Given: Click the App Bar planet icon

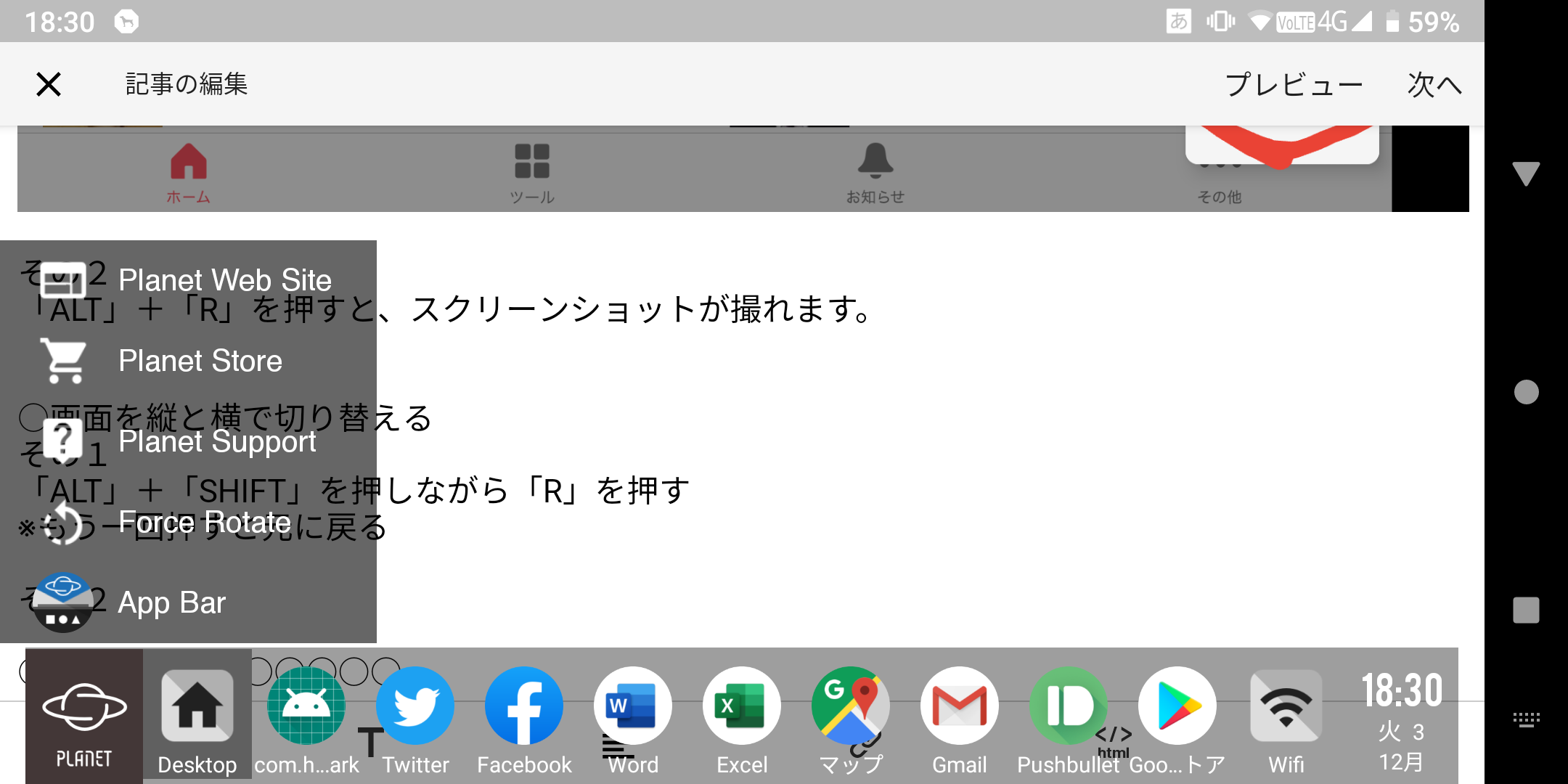Looking at the screenshot, I should coord(63,603).
